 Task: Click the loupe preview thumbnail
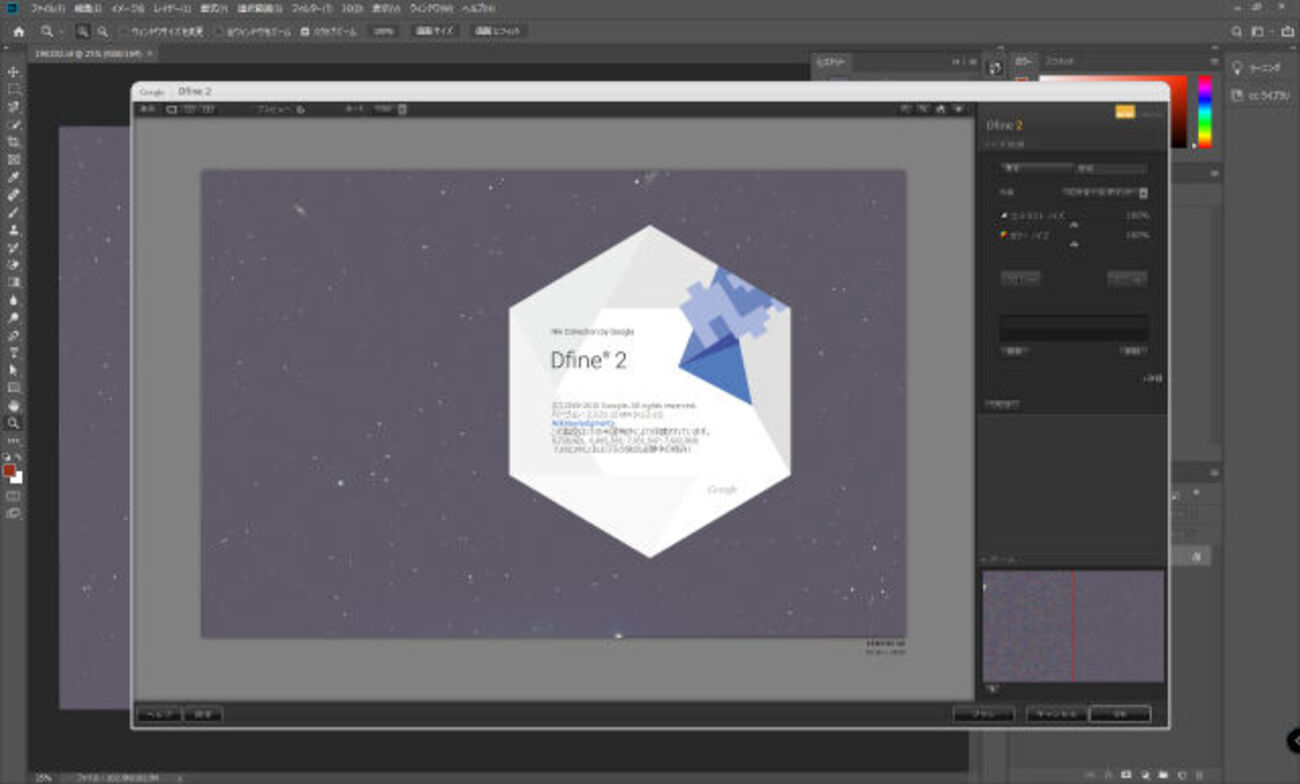click(x=1073, y=626)
